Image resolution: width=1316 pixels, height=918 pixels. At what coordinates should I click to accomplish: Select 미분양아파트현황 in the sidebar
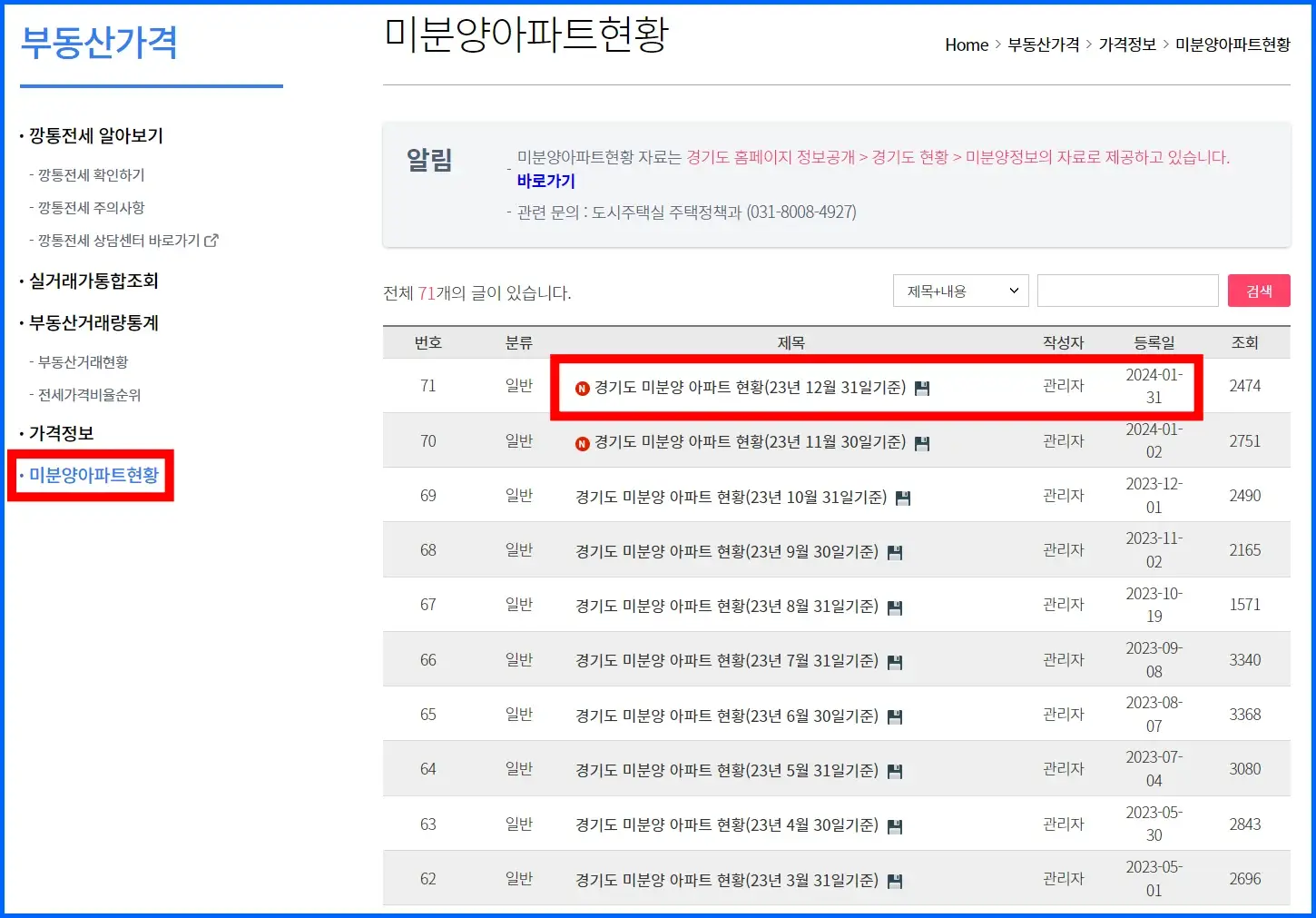93,475
